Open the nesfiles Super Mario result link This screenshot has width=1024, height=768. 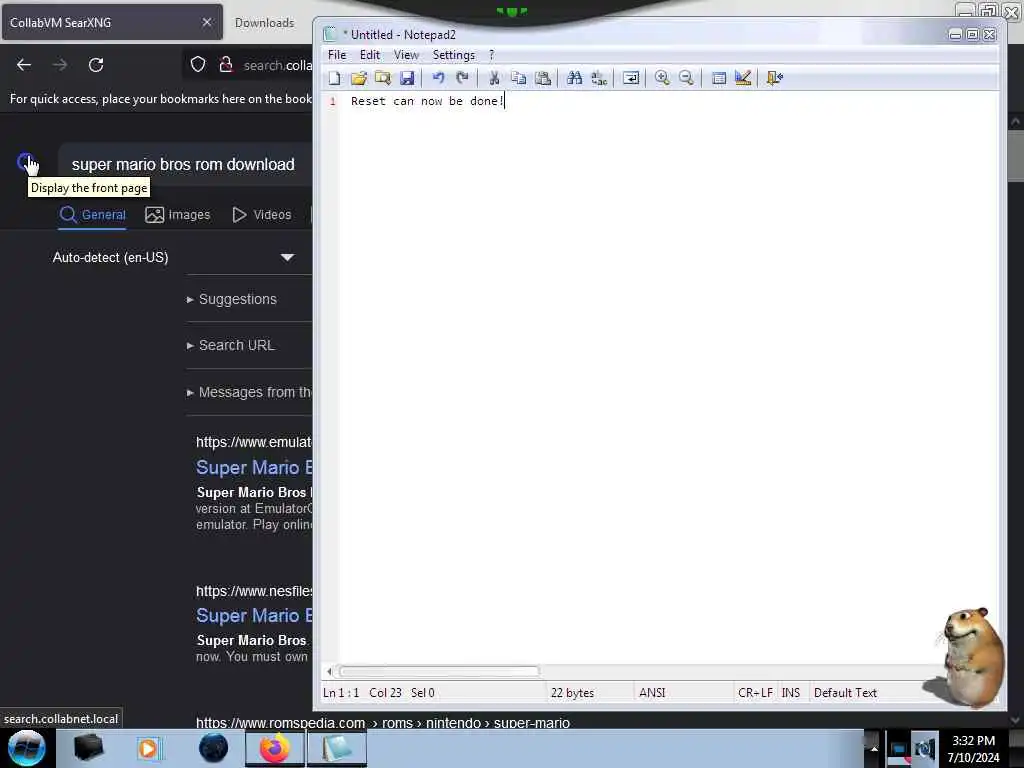coord(254,616)
